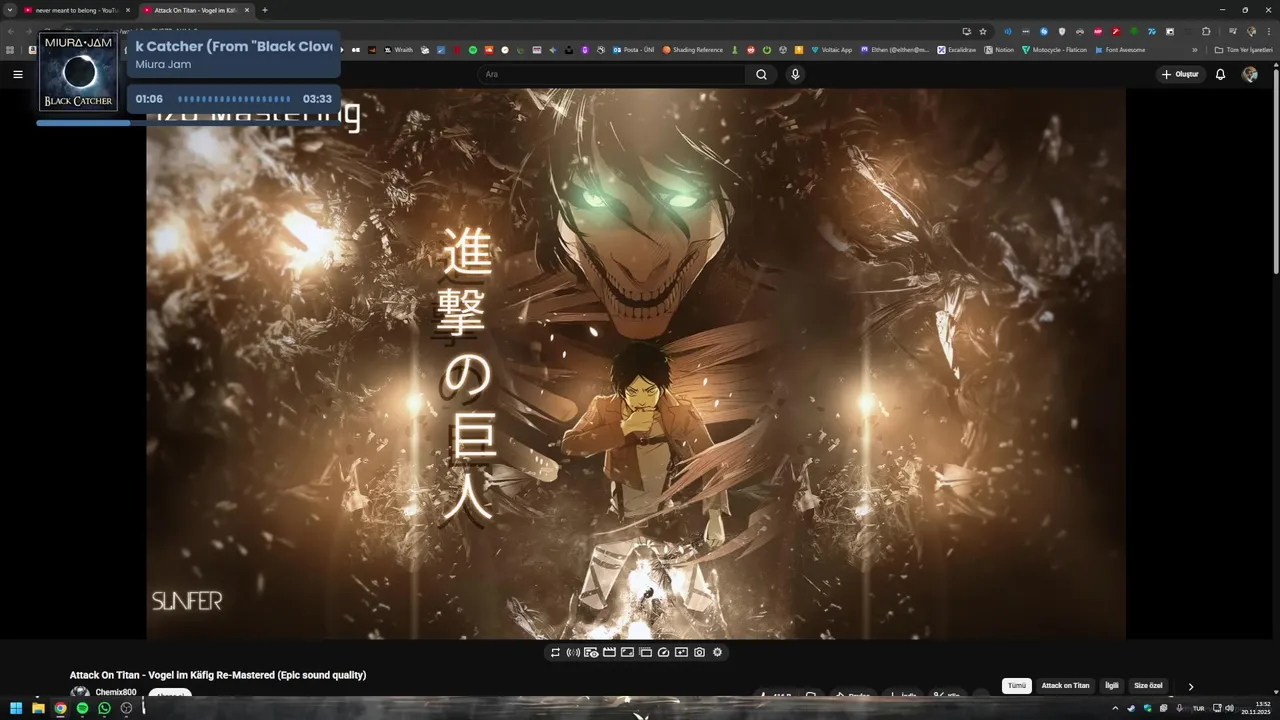Show hidden system tray icons
Screen dimensions: 1280x720
[x=1115, y=708]
